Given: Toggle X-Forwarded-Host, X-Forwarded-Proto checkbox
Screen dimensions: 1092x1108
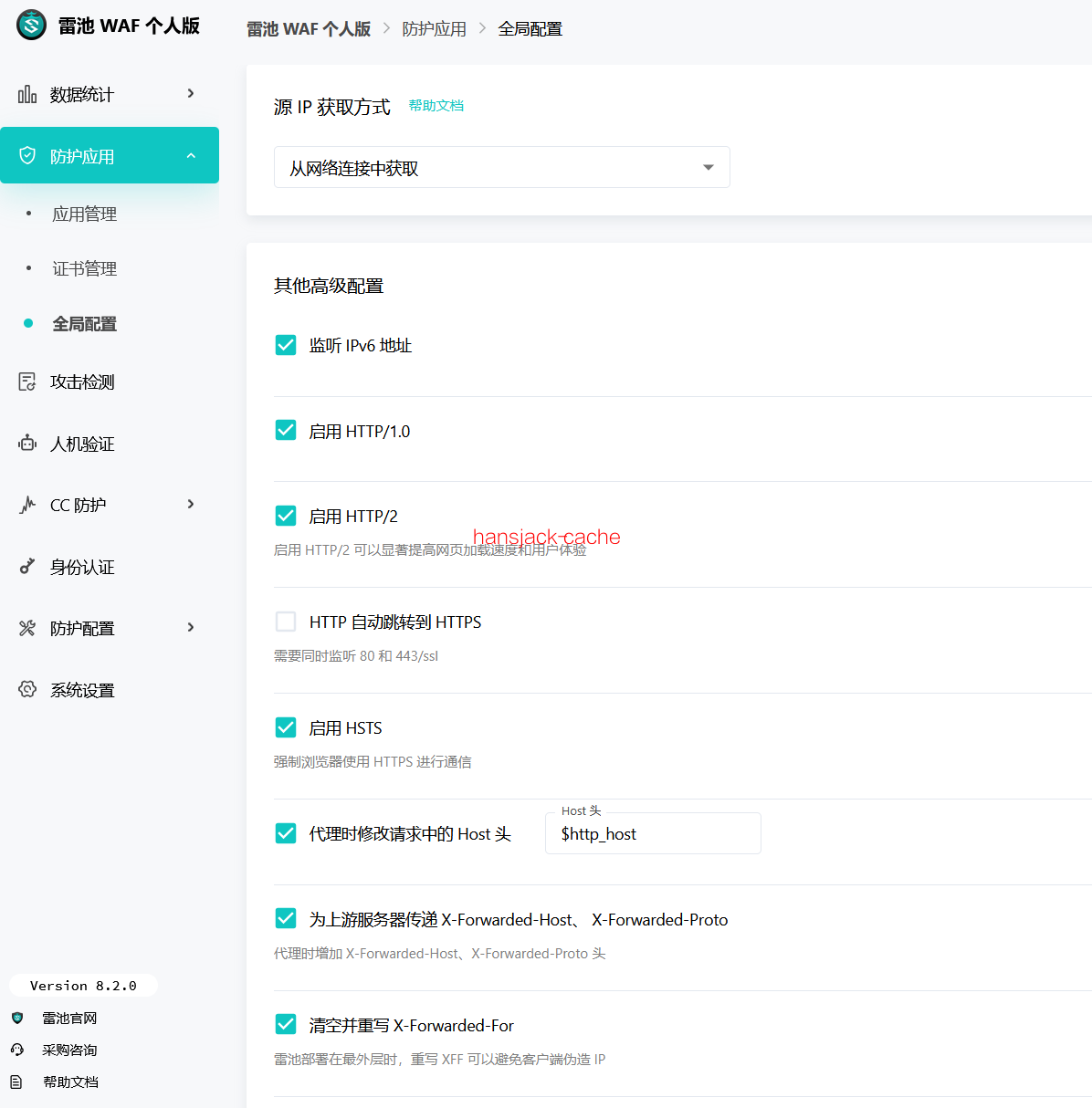Looking at the screenshot, I should [x=286, y=918].
